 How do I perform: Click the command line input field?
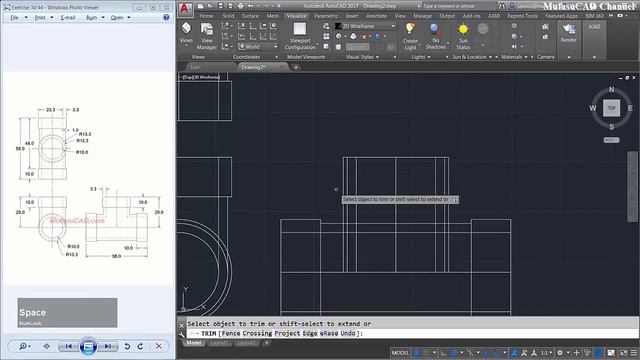coord(412,333)
